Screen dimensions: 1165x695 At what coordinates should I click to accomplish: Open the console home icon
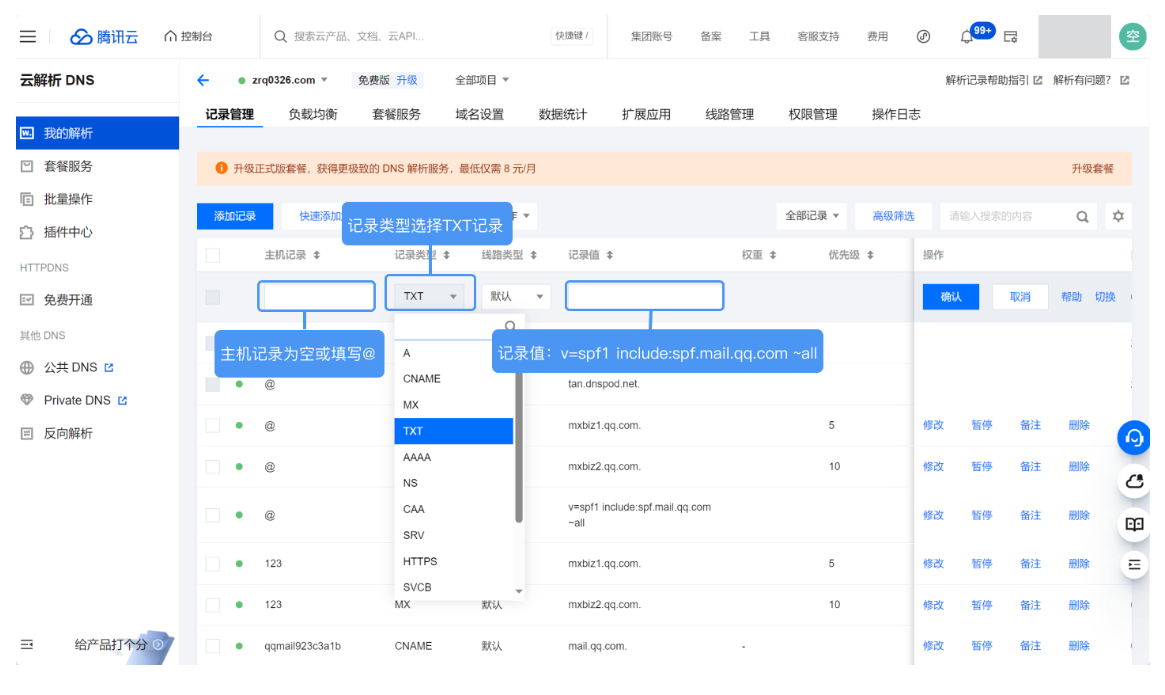click(170, 36)
